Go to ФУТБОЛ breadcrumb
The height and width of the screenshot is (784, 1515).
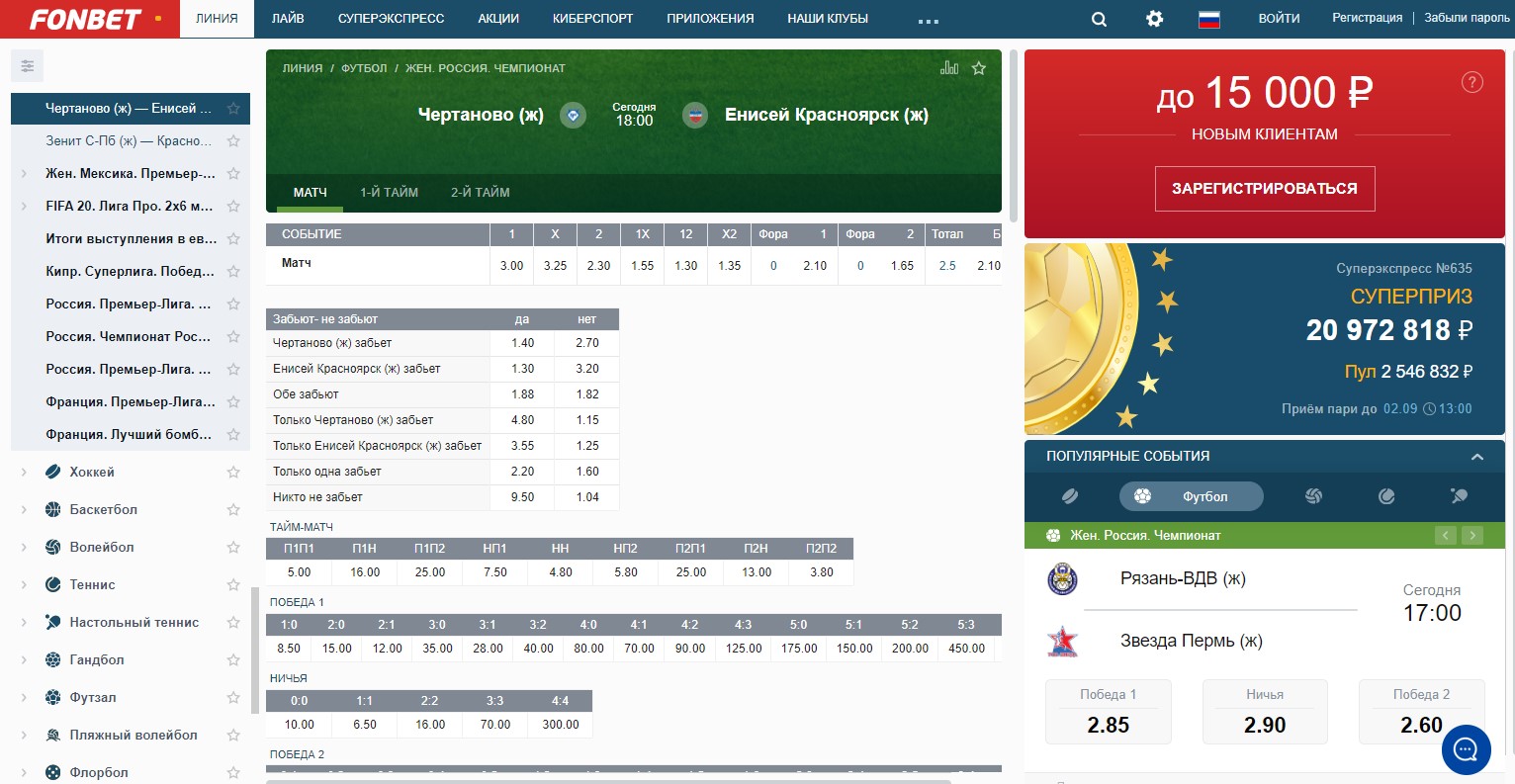click(364, 68)
